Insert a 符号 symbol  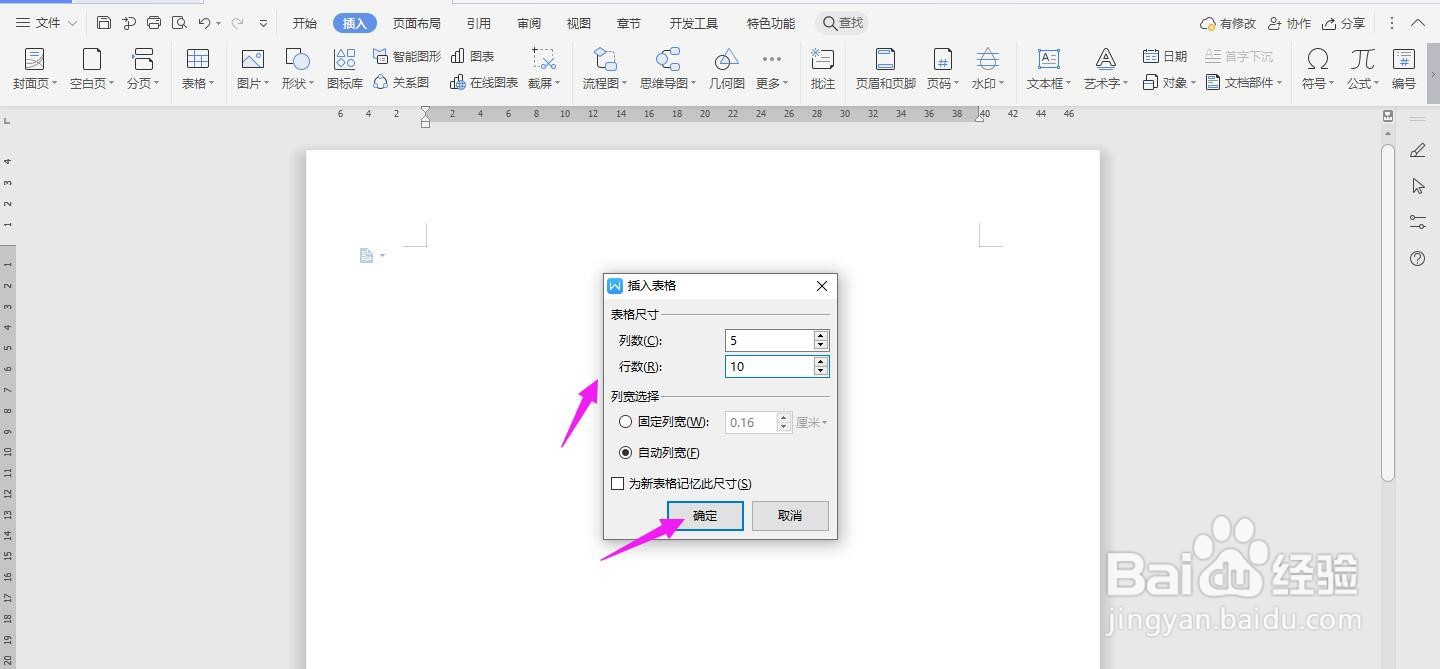click(x=1318, y=69)
